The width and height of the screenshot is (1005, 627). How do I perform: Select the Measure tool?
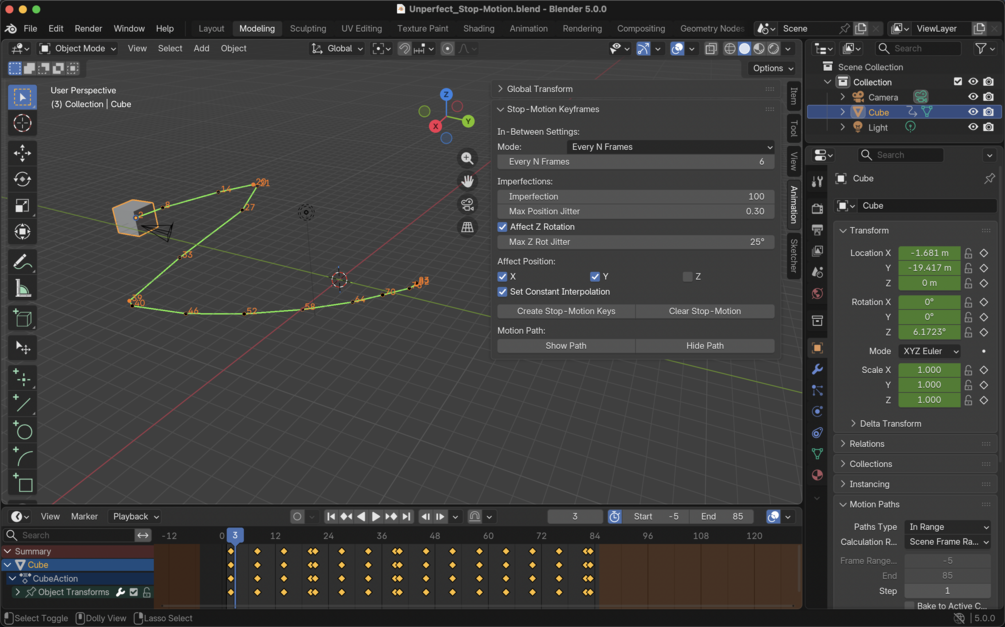pos(22,288)
